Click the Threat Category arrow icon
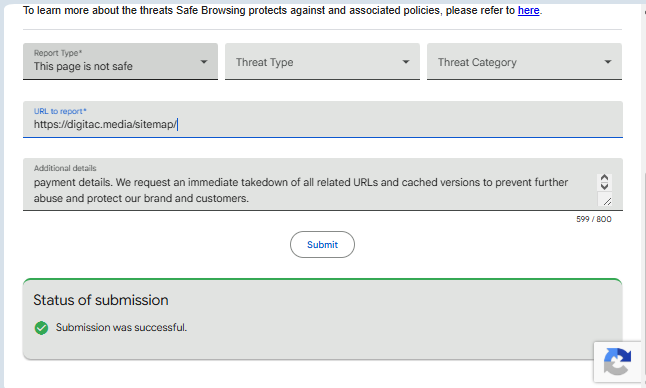 coord(608,62)
